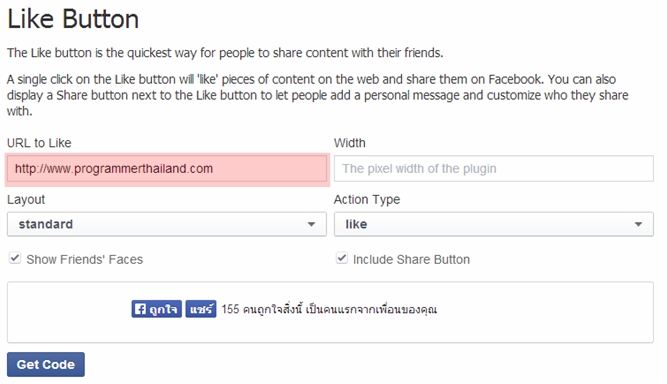The width and height of the screenshot is (667, 384).
Task: Uncheck the Include Share Button checkbox
Action: (x=342, y=258)
